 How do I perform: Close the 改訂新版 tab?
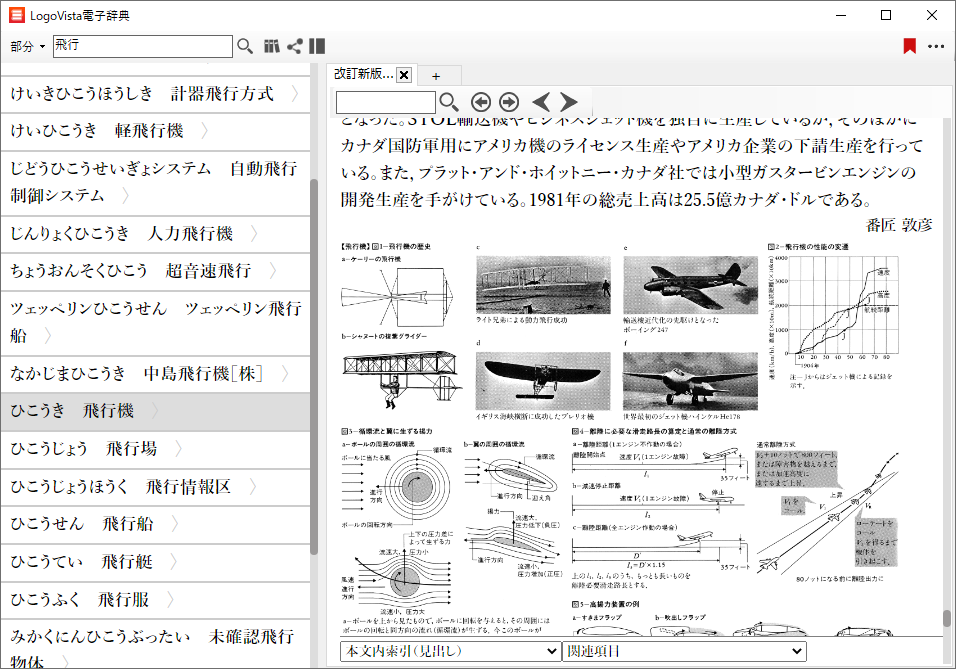coord(404,75)
